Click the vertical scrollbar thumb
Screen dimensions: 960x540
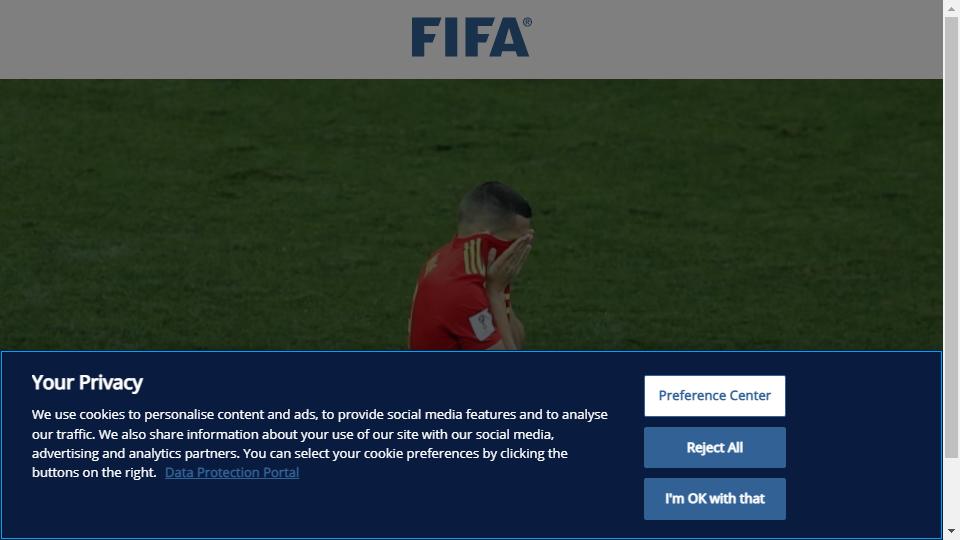[951, 238]
